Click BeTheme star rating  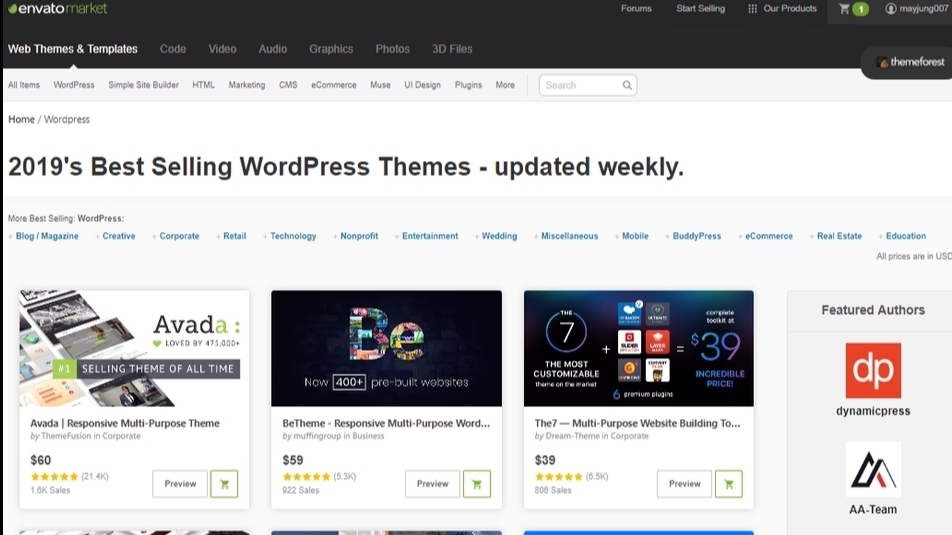[307, 477]
